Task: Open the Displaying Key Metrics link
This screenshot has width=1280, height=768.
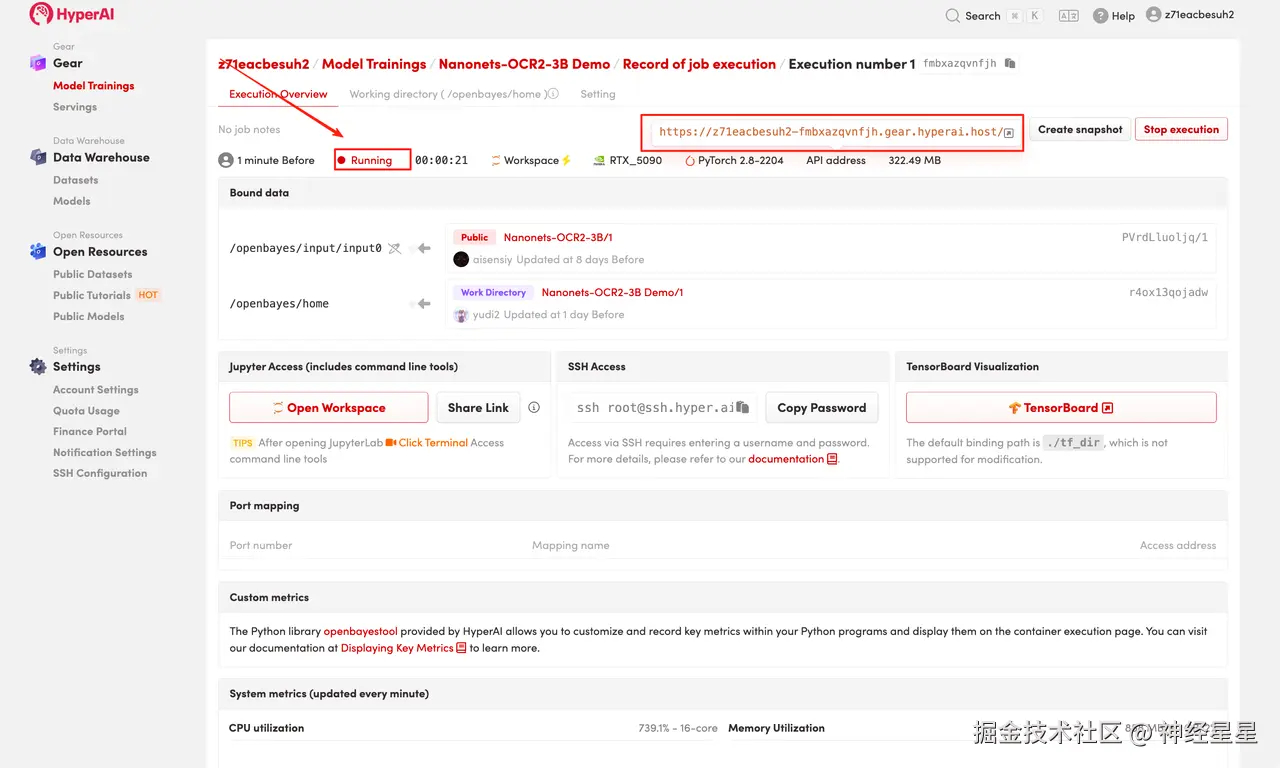Action: (403, 648)
